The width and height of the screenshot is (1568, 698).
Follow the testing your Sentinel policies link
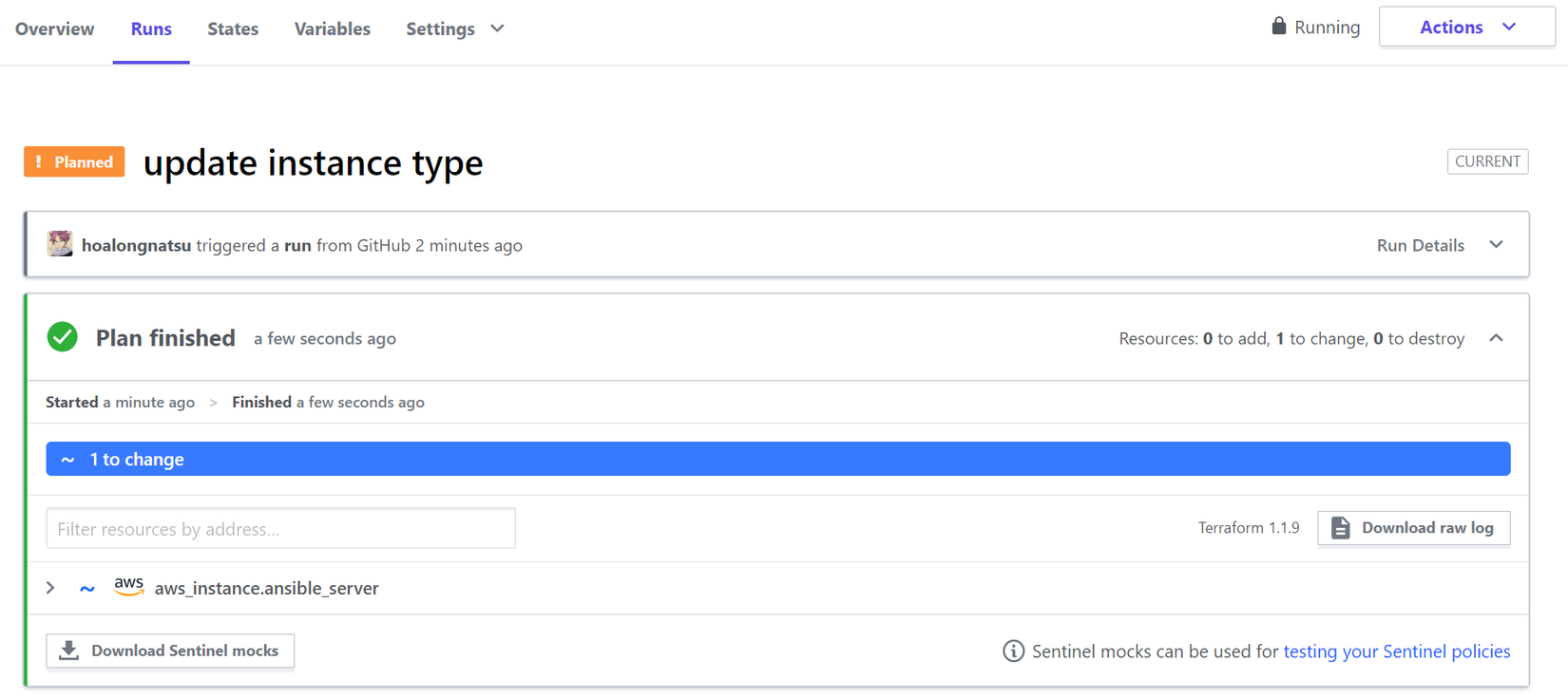point(1396,651)
